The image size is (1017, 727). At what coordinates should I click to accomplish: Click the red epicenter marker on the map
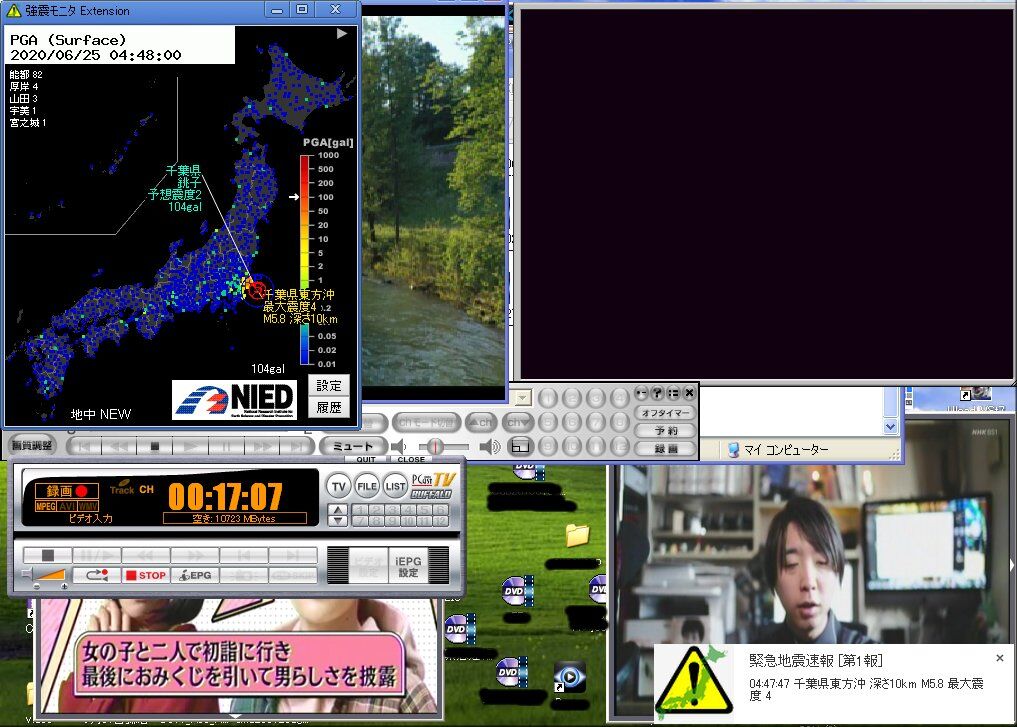(257, 289)
